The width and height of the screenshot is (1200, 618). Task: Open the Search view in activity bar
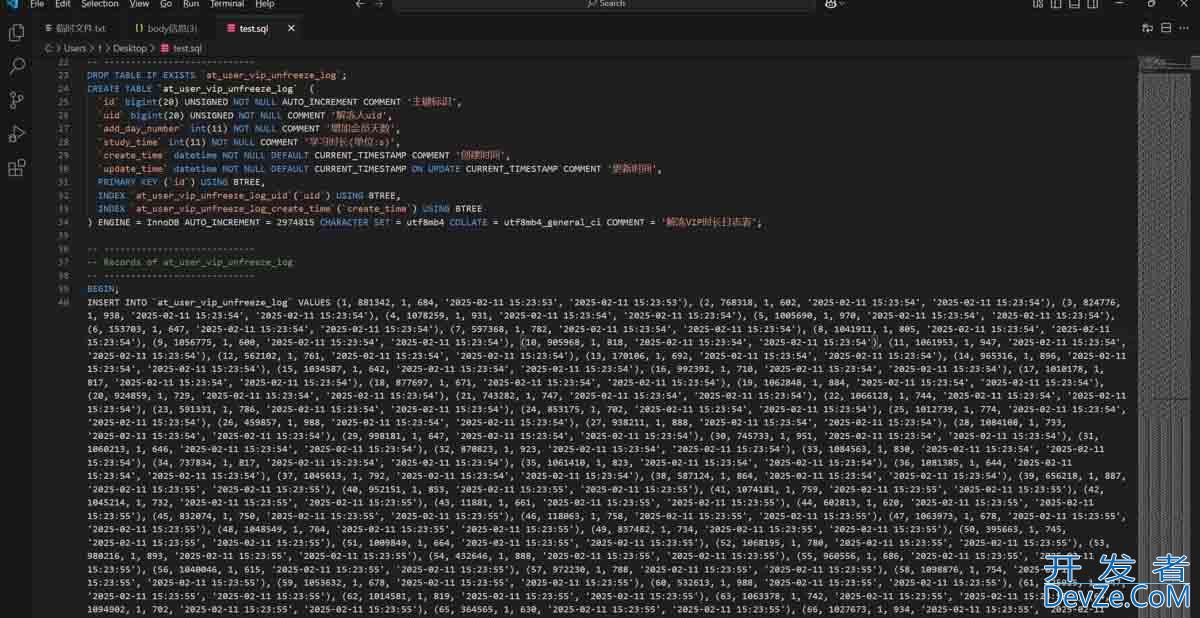coord(16,66)
